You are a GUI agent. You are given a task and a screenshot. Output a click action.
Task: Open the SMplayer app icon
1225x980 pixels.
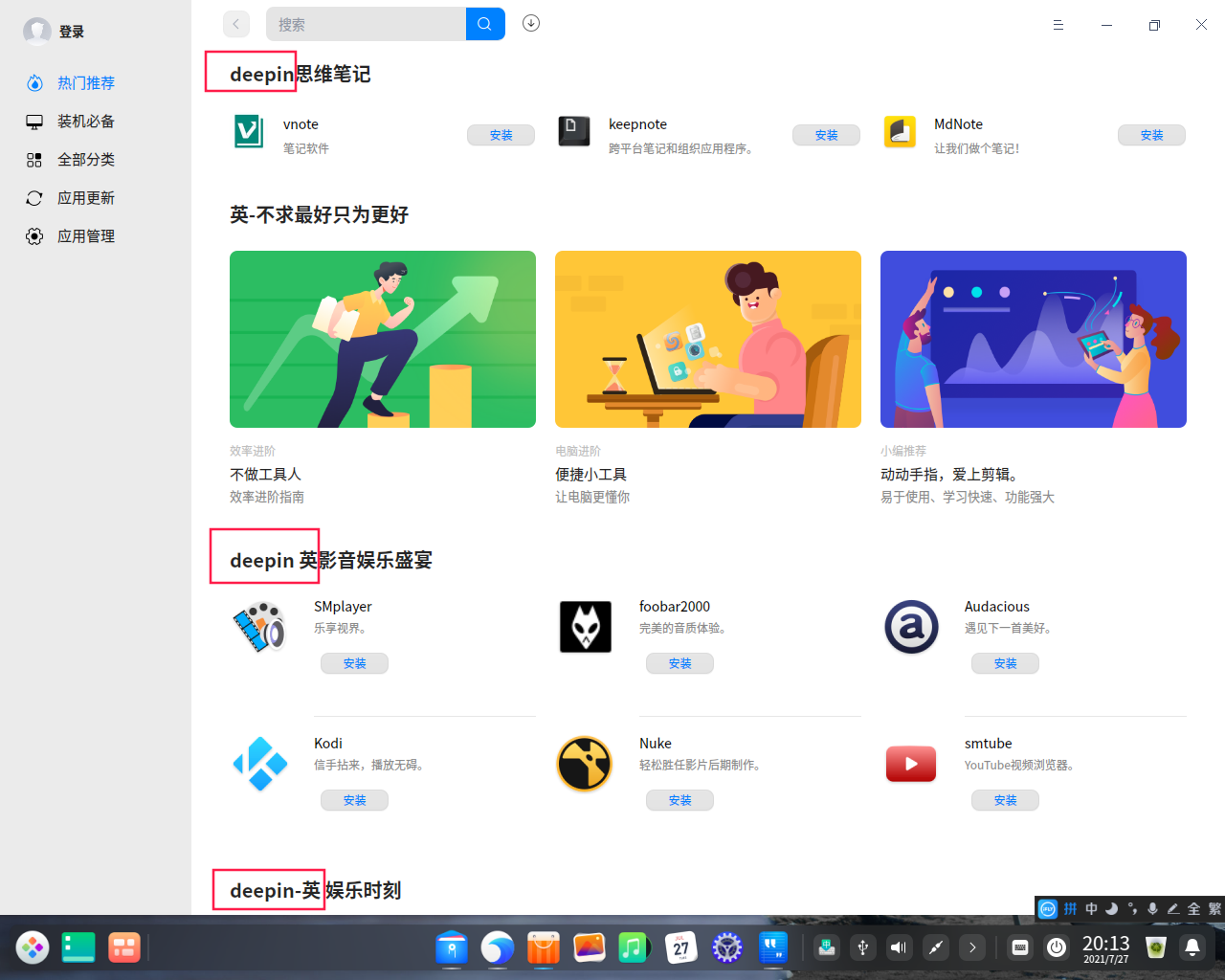259,627
